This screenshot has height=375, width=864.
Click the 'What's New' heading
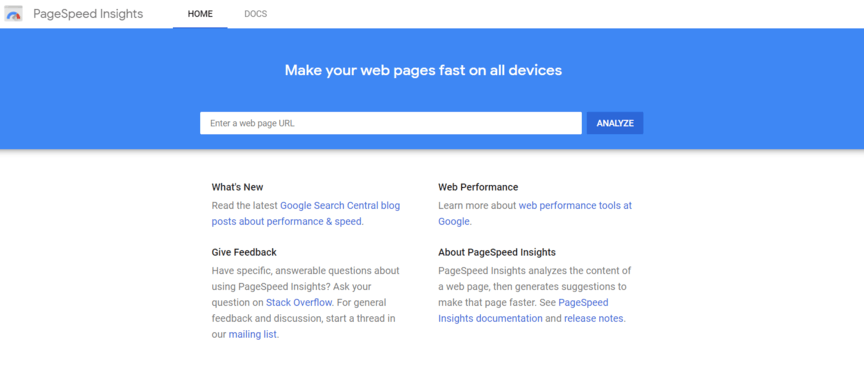[x=237, y=187]
